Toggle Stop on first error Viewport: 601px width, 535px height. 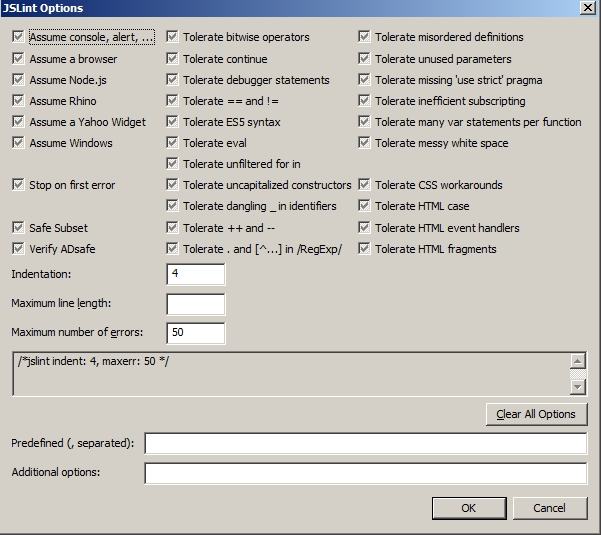[18, 185]
